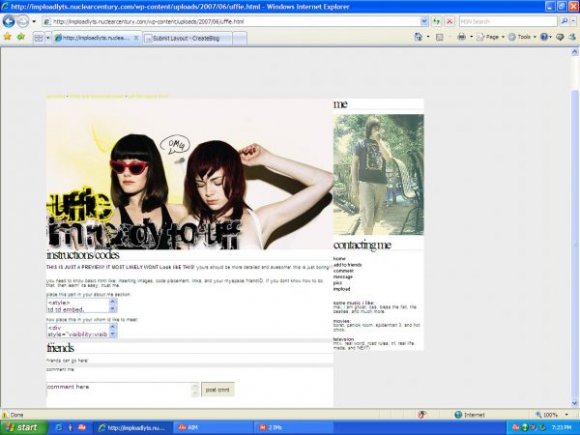The width and height of the screenshot is (580, 435).
Task: Click the Print icon
Action: coord(462,37)
